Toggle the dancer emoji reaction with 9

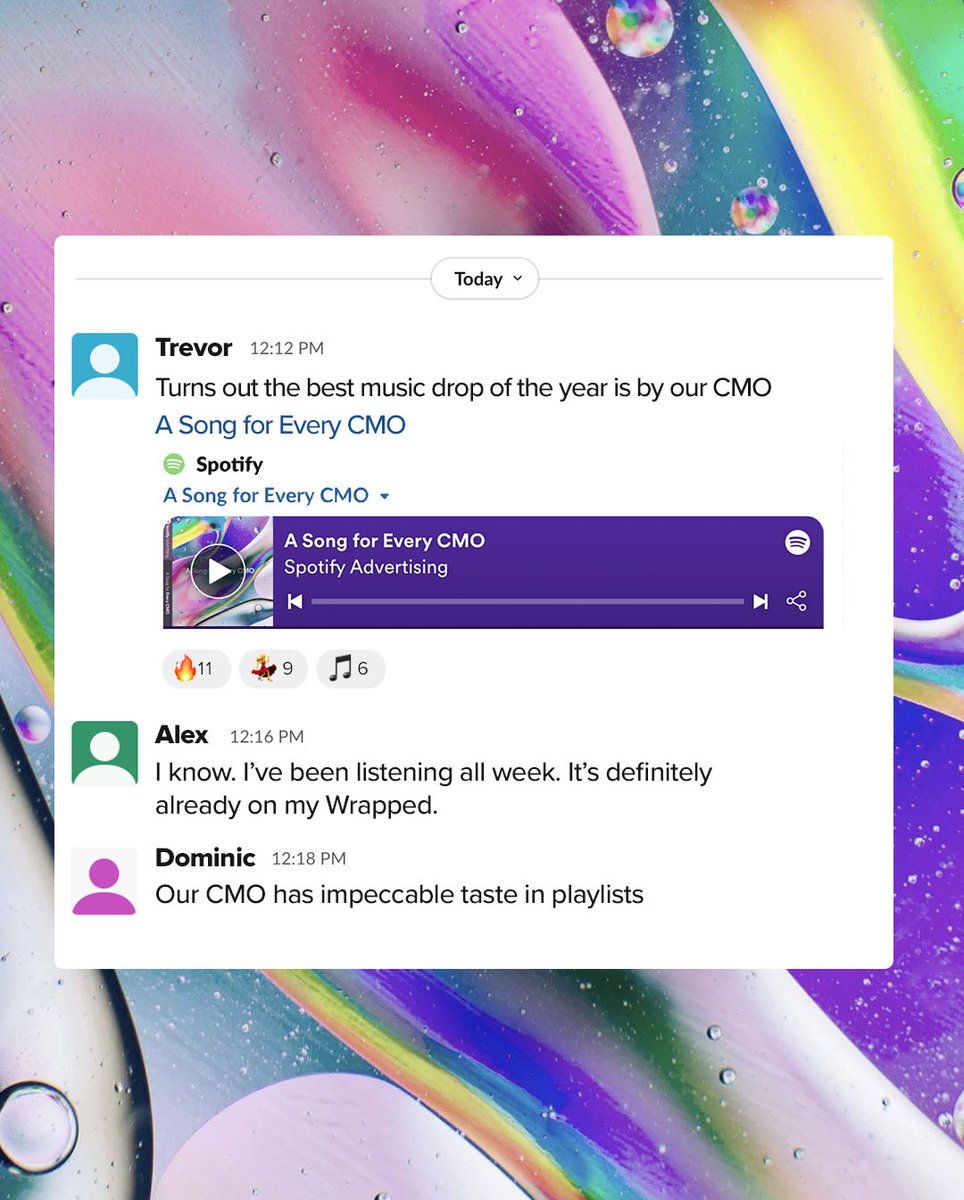(273, 669)
